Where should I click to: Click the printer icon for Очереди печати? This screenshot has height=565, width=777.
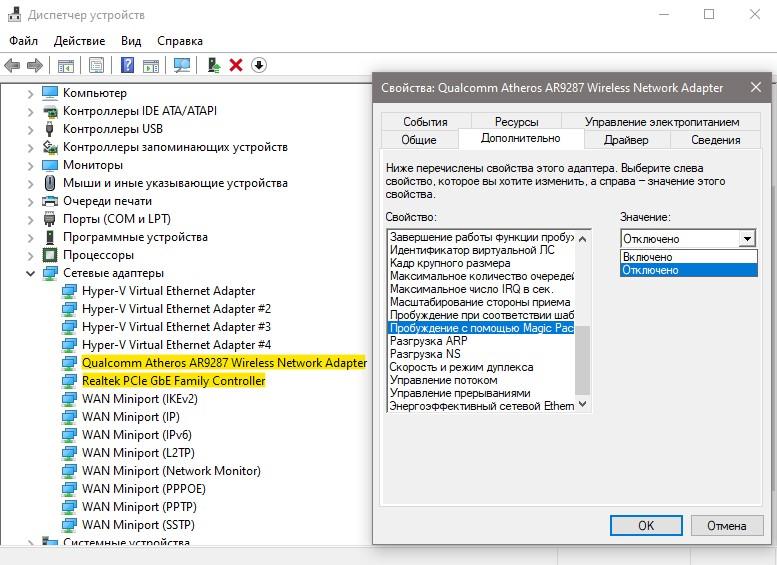tap(50, 201)
